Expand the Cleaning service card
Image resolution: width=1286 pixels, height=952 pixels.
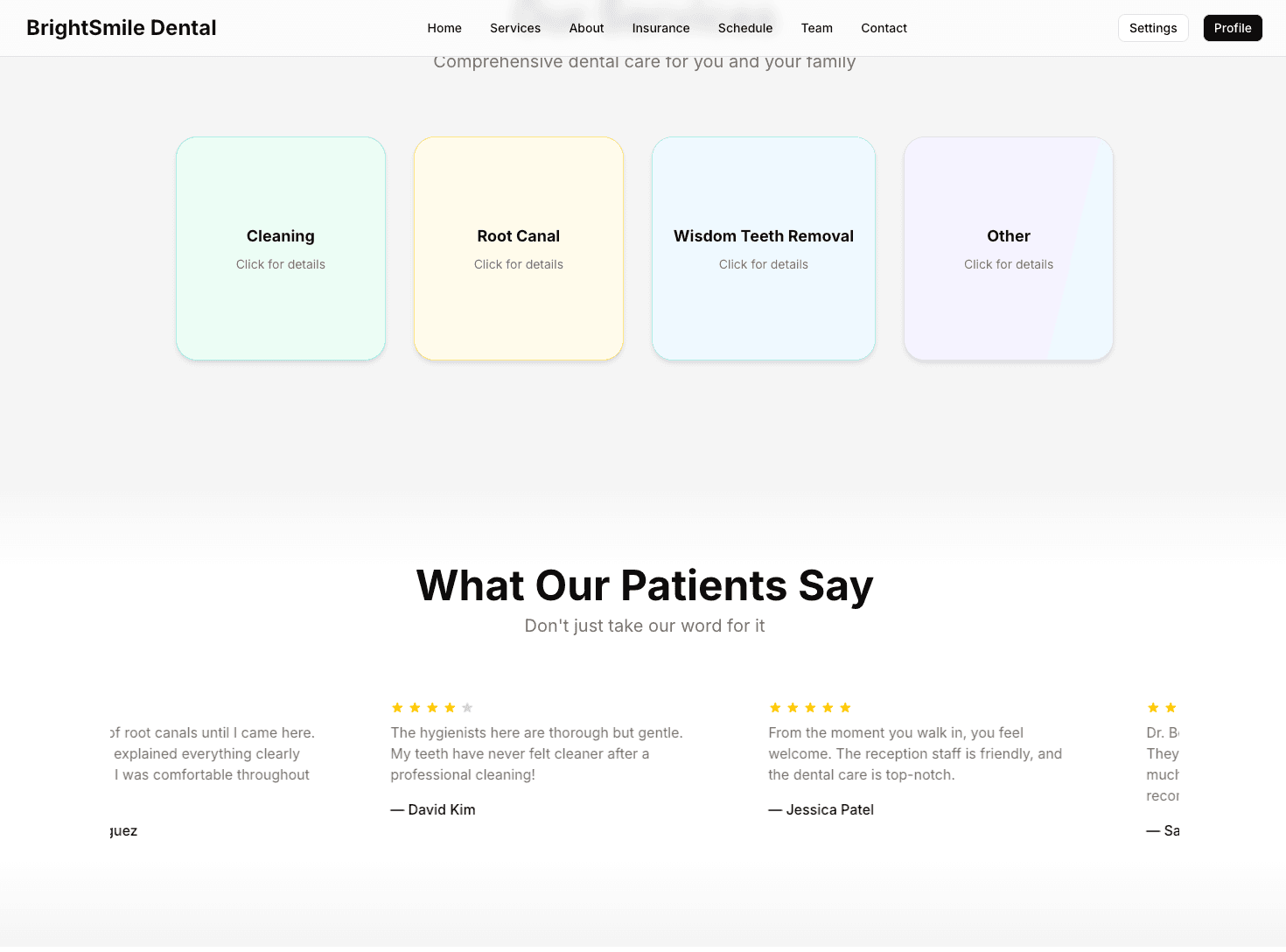[x=281, y=248]
